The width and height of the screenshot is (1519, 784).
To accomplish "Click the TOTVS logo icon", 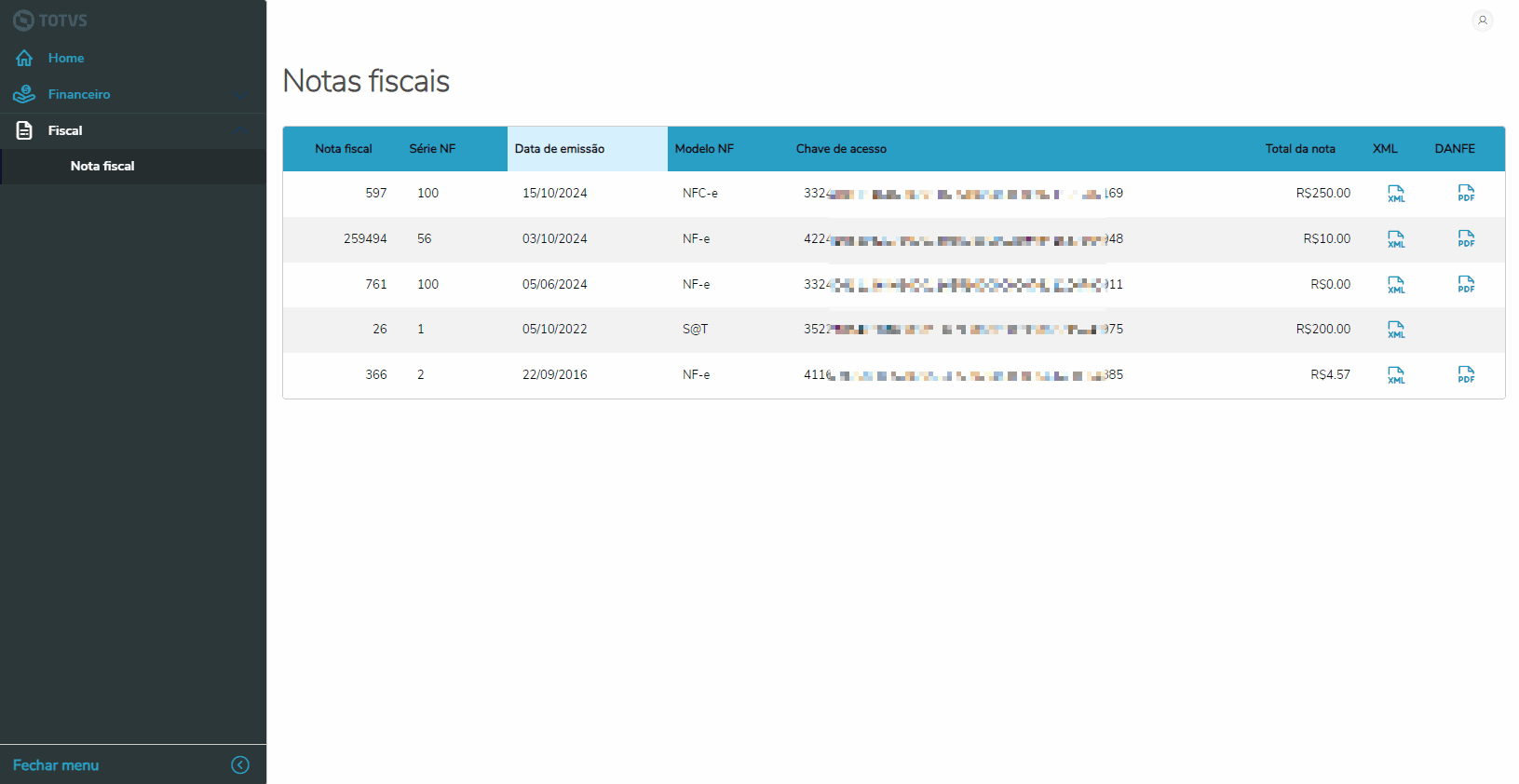I will point(23,20).
